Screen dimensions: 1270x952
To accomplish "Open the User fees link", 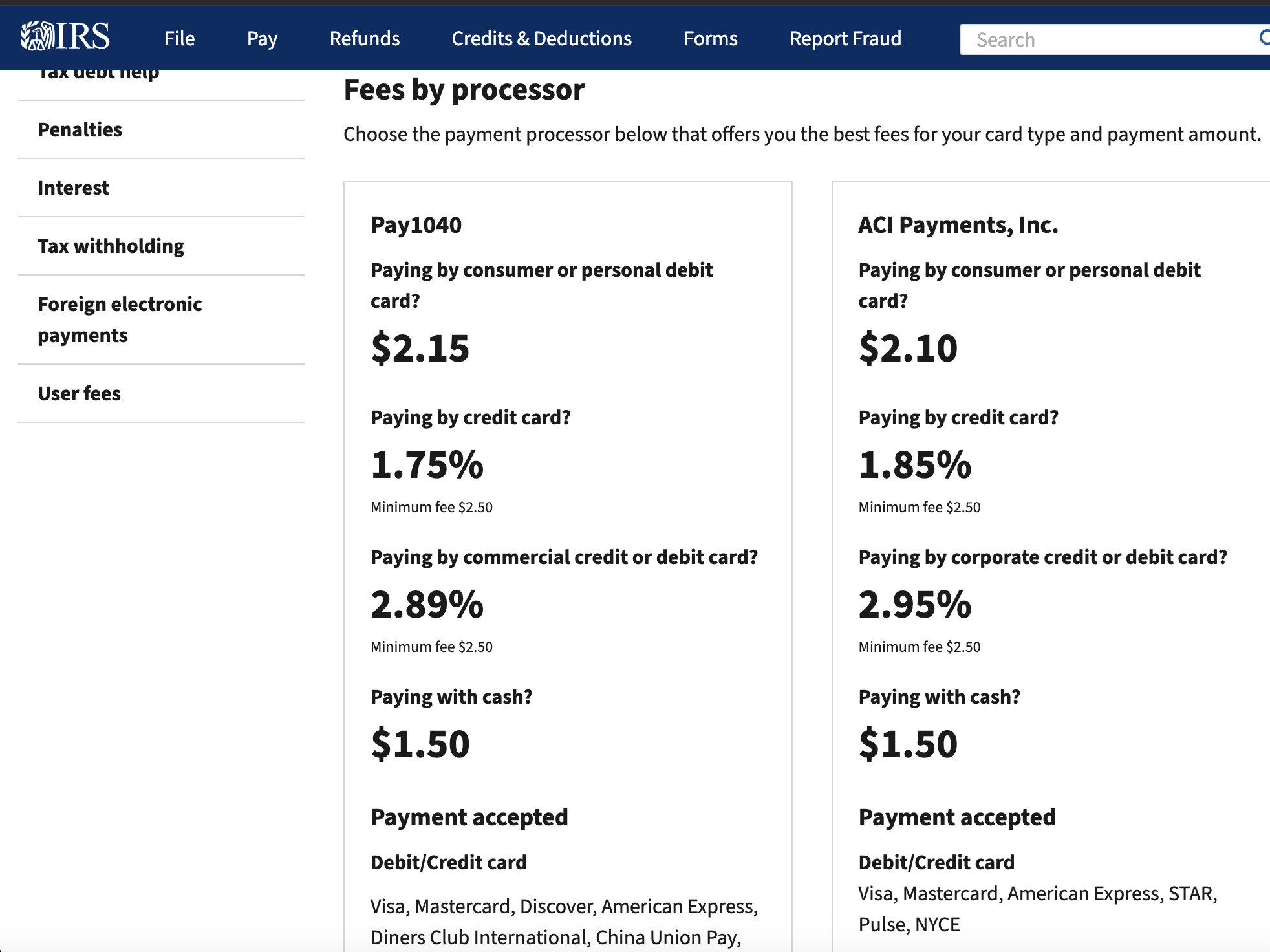I will click(x=79, y=393).
